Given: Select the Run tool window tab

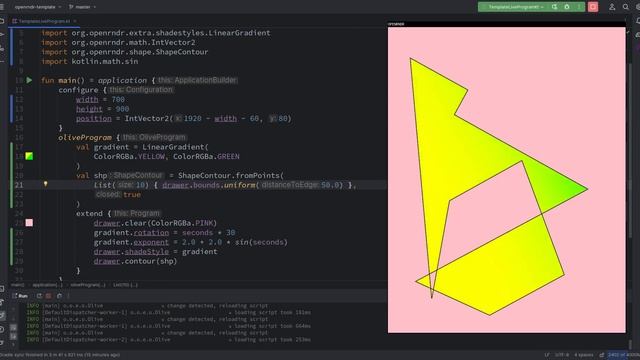Looking at the screenshot, I should pos(20,296).
